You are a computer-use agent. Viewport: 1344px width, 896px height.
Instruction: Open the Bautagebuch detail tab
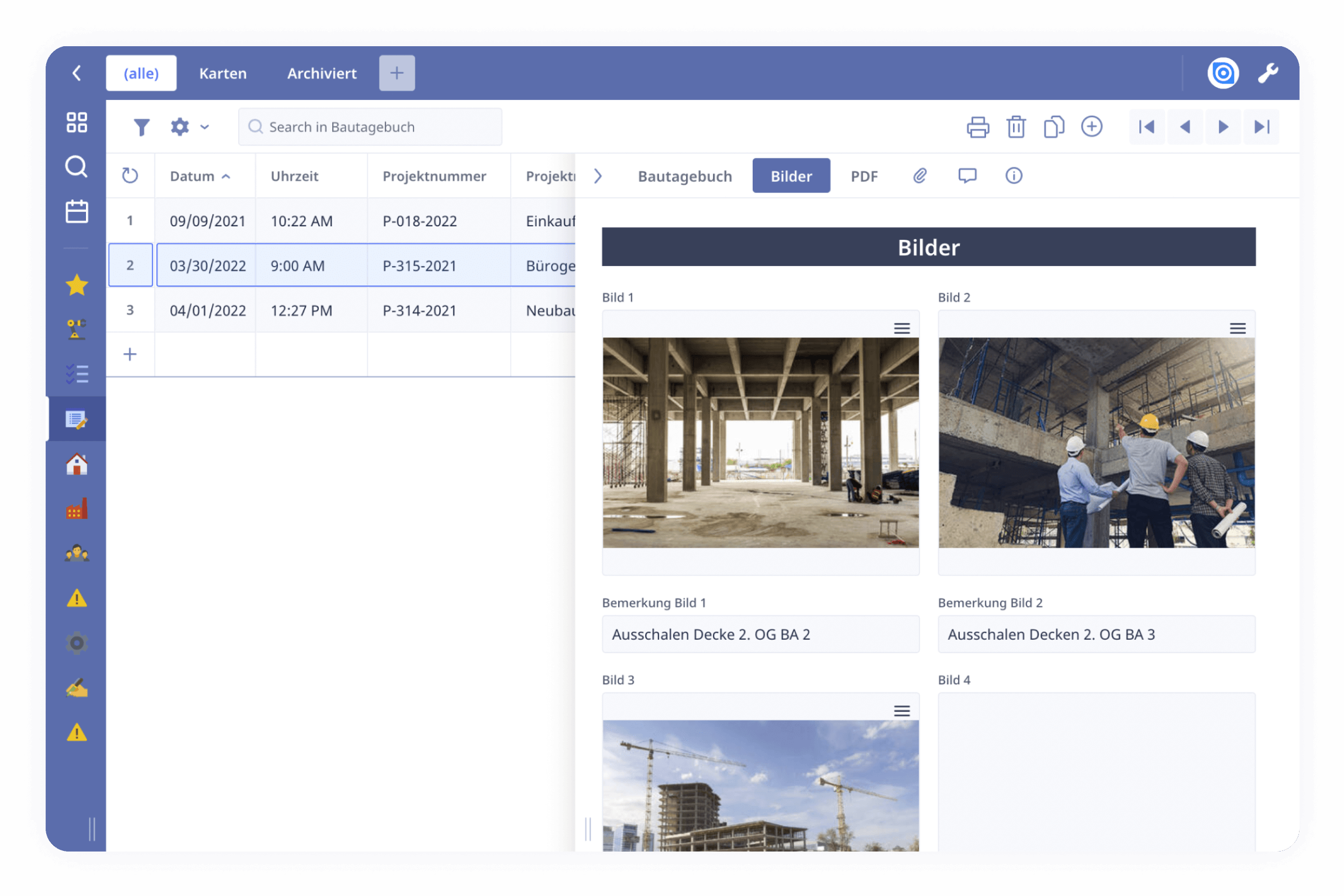pos(685,176)
